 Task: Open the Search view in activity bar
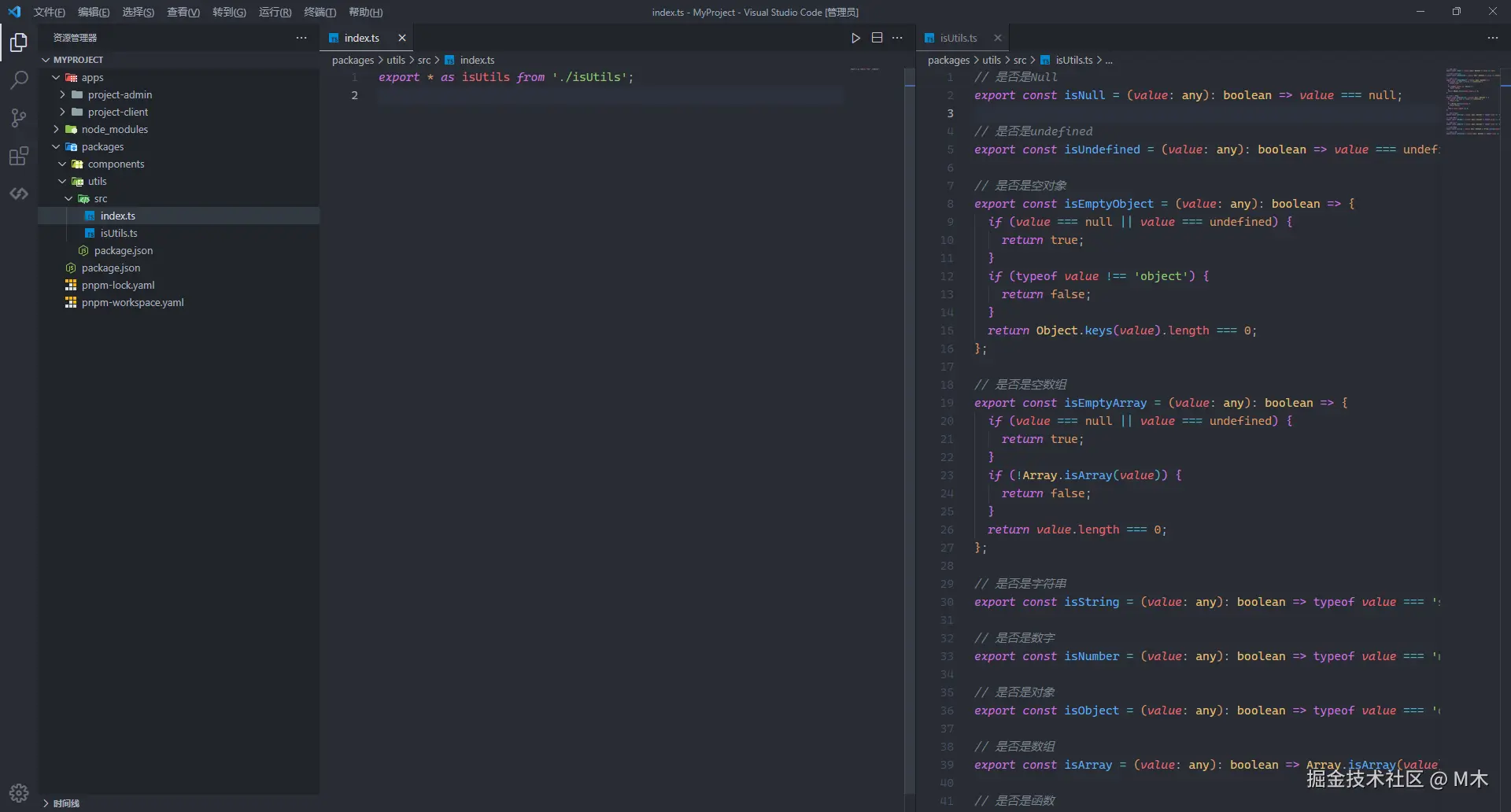tap(19, 80)
